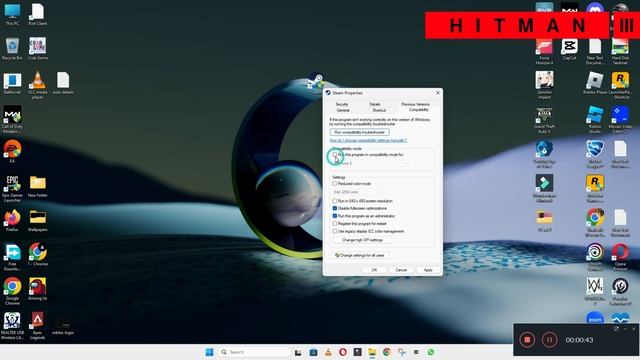Viewport: 640px width, 360px height.
Task: Select the CapCut desktop icon
Action: [x=569, y=49]
